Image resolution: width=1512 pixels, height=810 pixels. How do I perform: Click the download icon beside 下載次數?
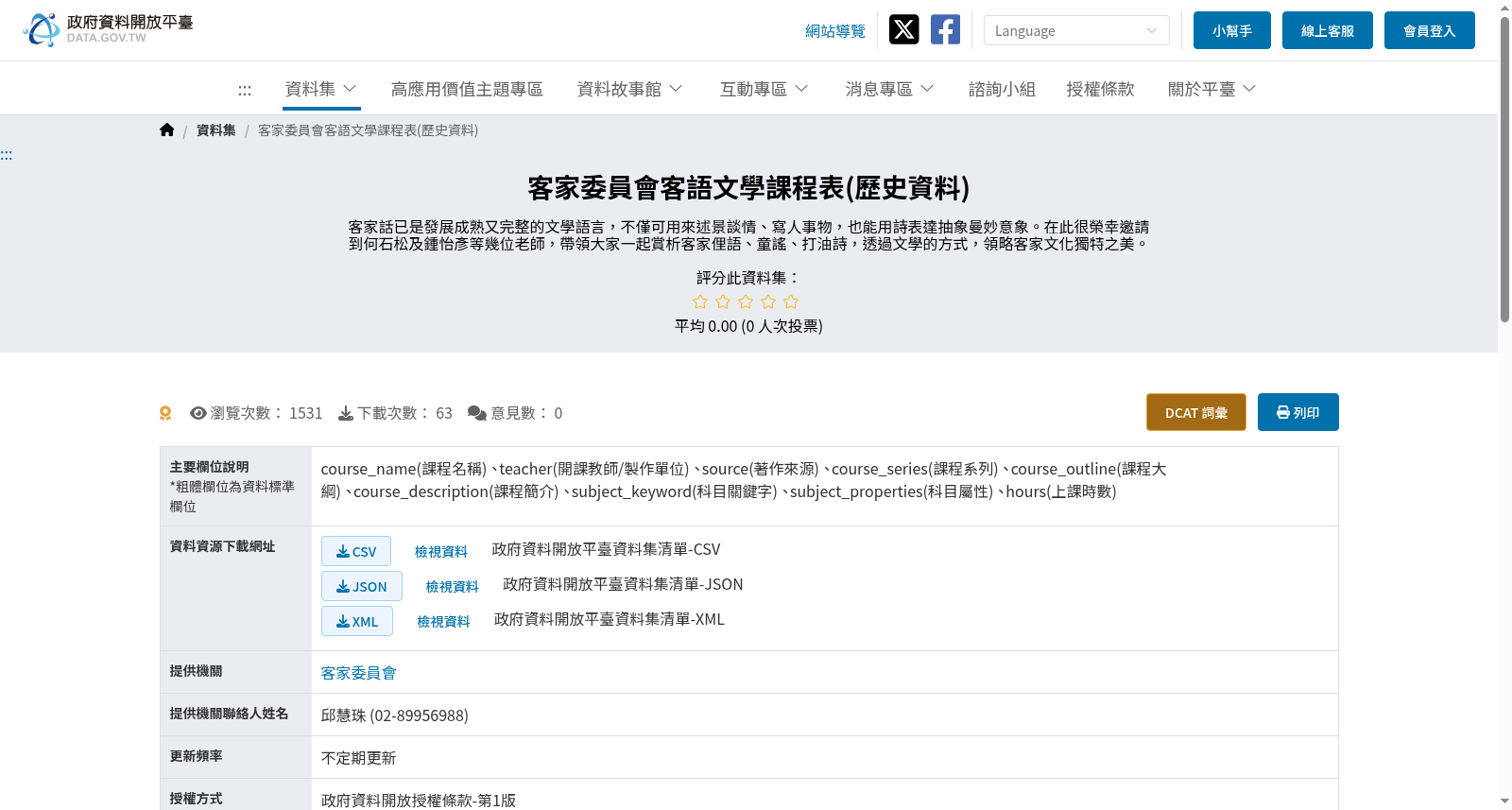pos(346,413)
